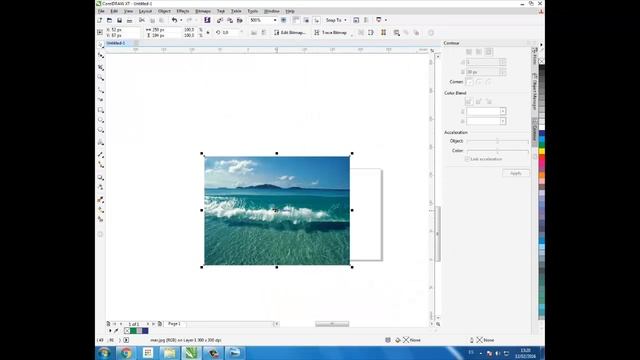This screenshot has width=640, height=360.
Task: Switch to the Page 1 tab
Action: [174, 324]
